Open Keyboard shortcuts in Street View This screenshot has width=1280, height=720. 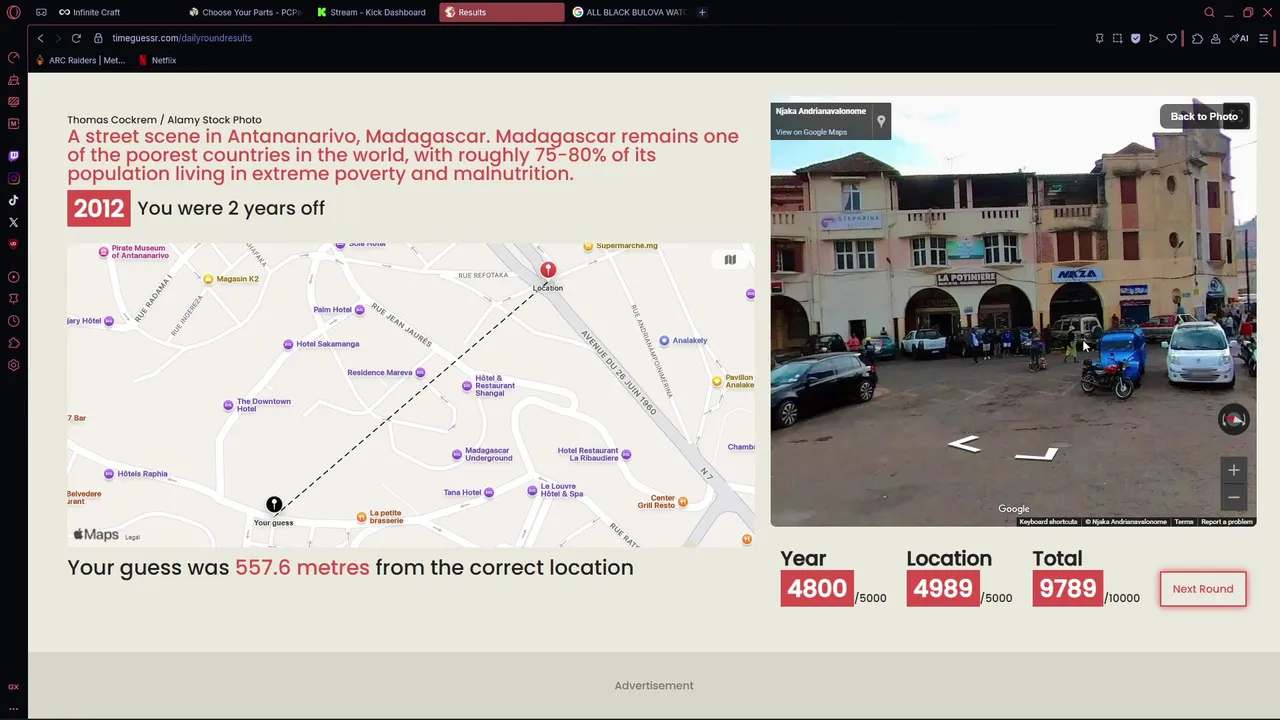pos(1049,522)
